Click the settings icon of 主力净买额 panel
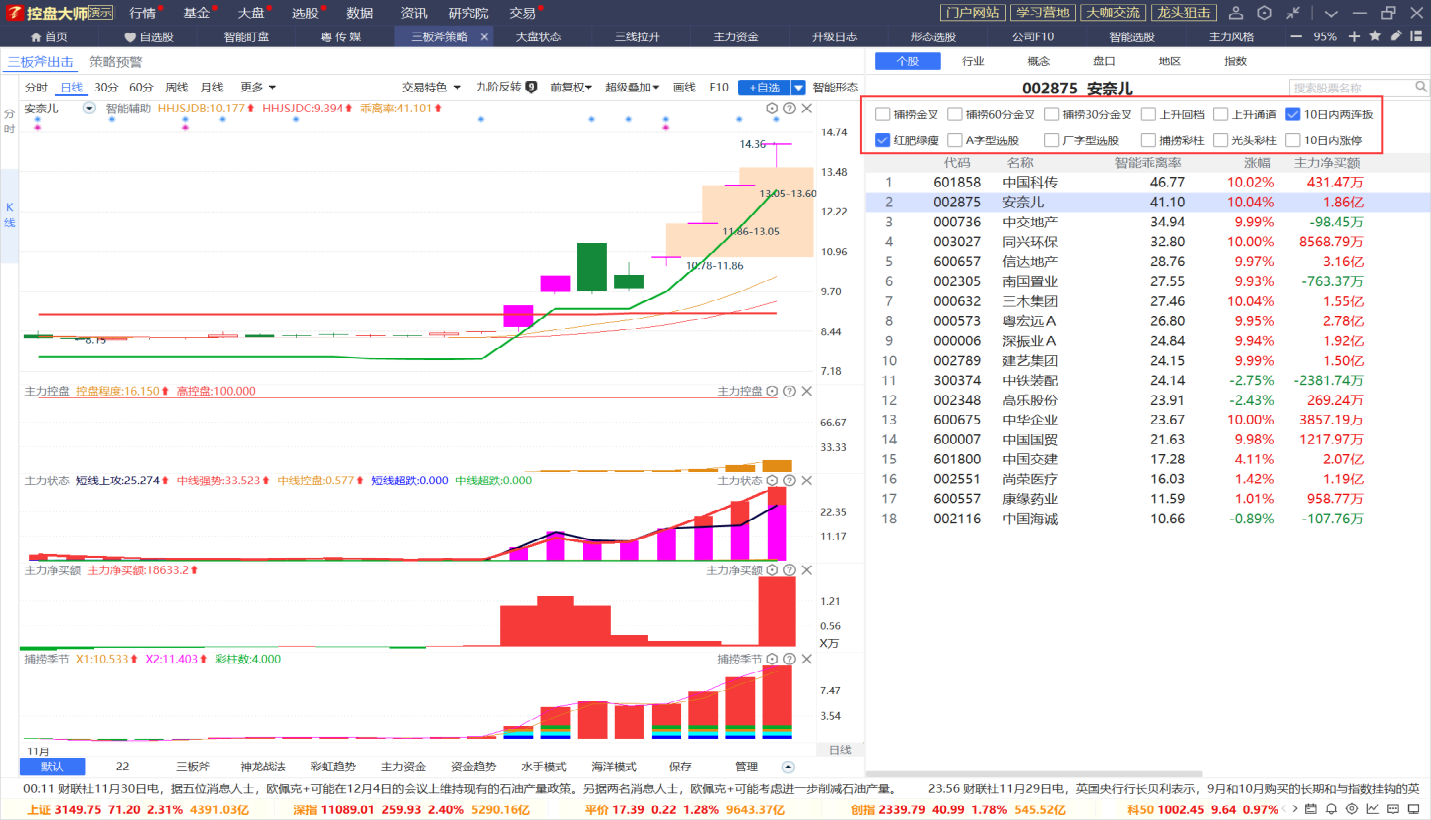This screenshot has width=1431, height=820. click(x=772, y=570)
